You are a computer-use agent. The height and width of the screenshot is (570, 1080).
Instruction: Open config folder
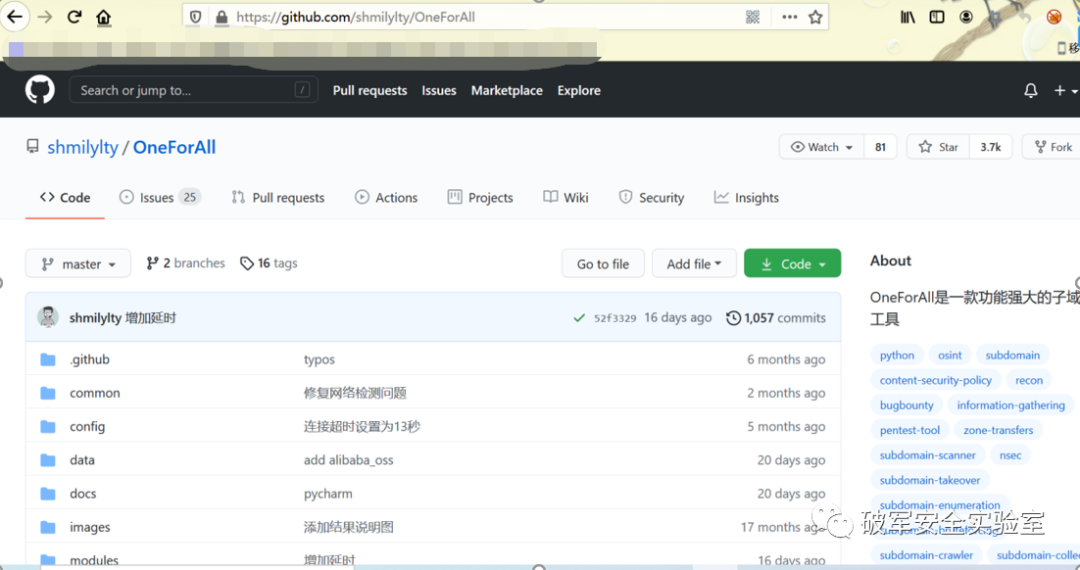click(x=87, y=427)
